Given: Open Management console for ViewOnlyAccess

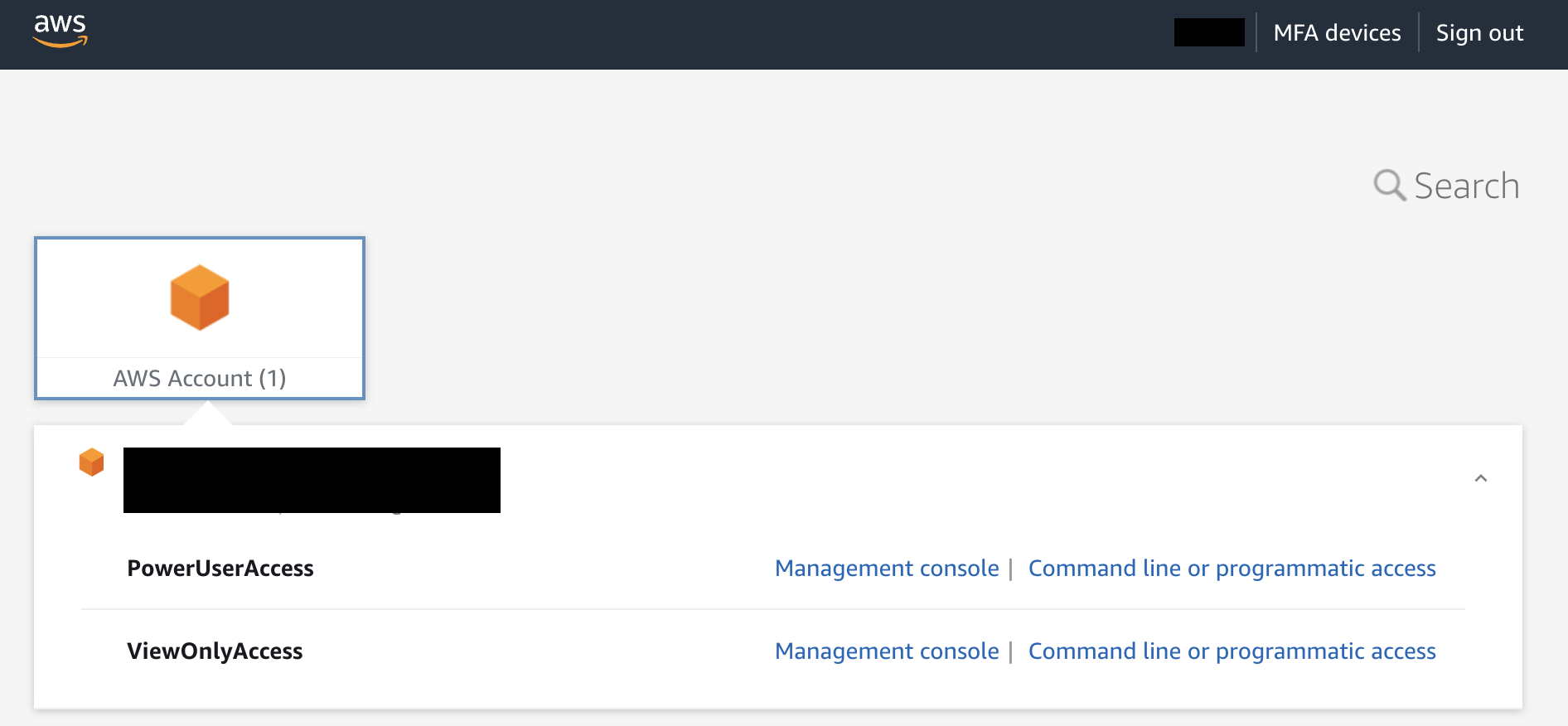Looking at the screenshot, I should (x=887, y=651).
